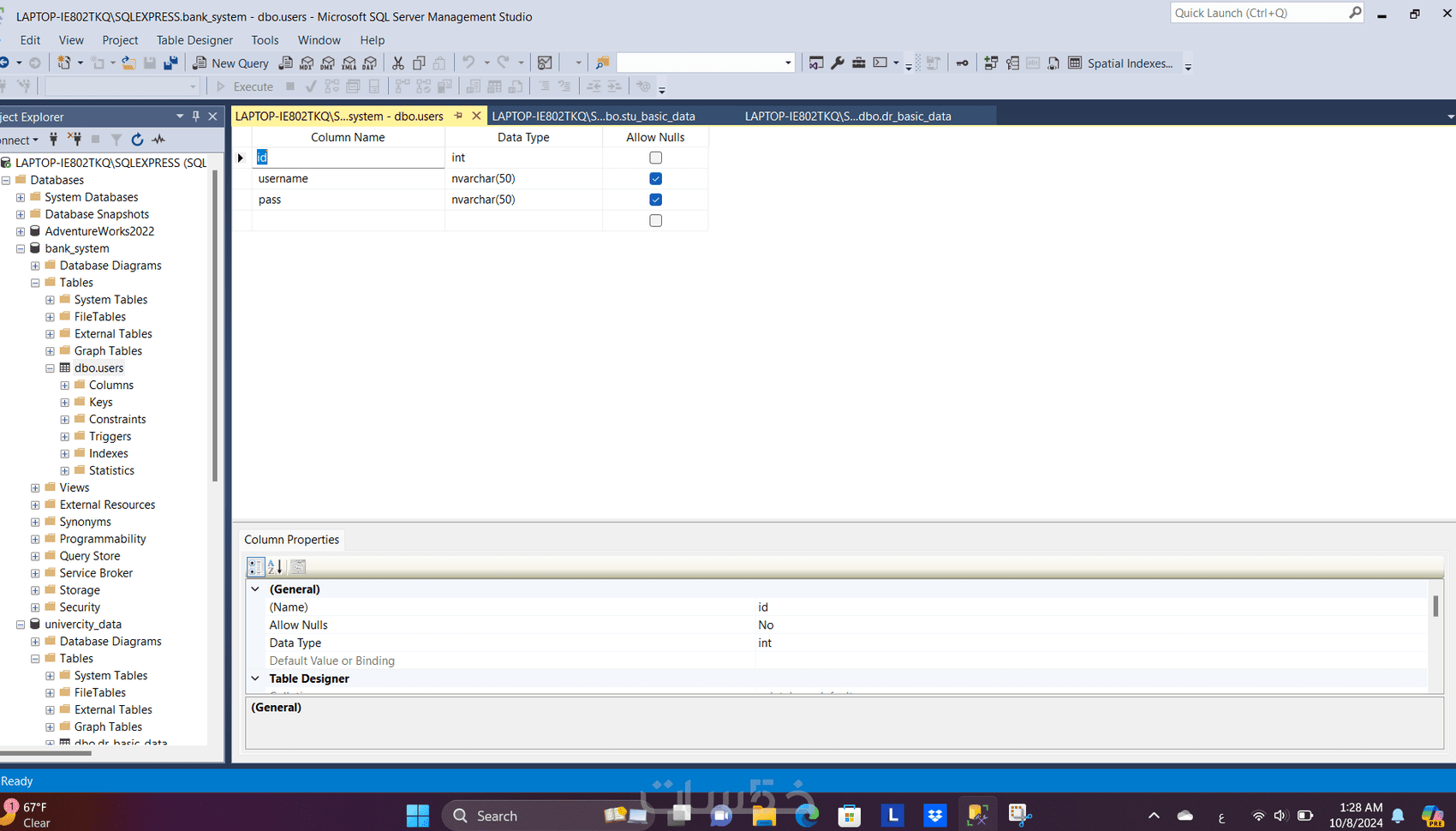Open Microsoft Edge from the taskbar
1456x831 pixels.
click(x=806, y=815)
